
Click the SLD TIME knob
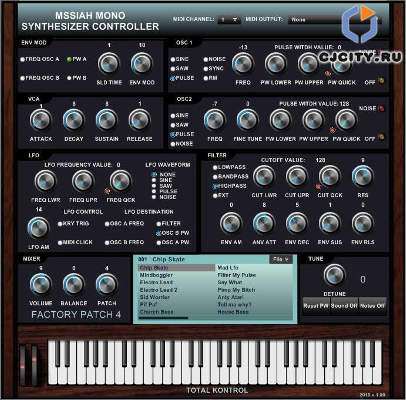(109, 63)
